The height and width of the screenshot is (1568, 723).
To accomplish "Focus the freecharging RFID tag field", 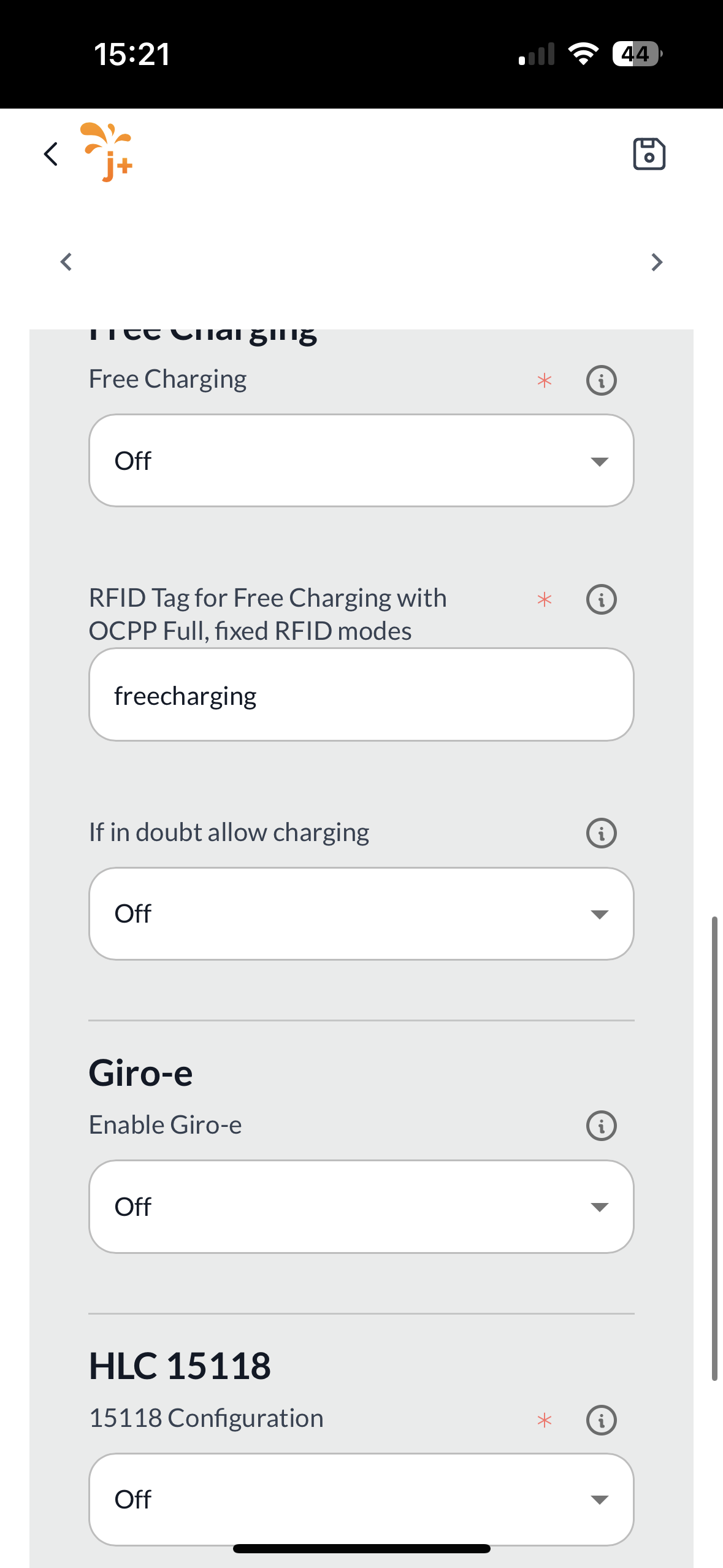I will click(x=361, y=695).
